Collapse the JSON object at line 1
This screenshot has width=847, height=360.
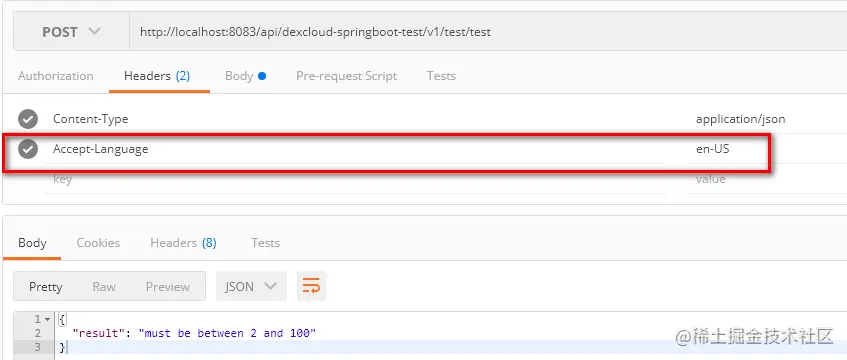click(x=48, y=319)
